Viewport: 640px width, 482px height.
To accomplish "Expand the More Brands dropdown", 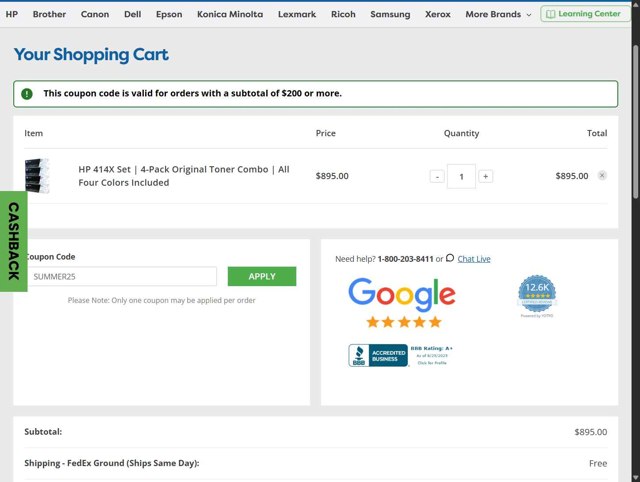I will coord(498,14).
